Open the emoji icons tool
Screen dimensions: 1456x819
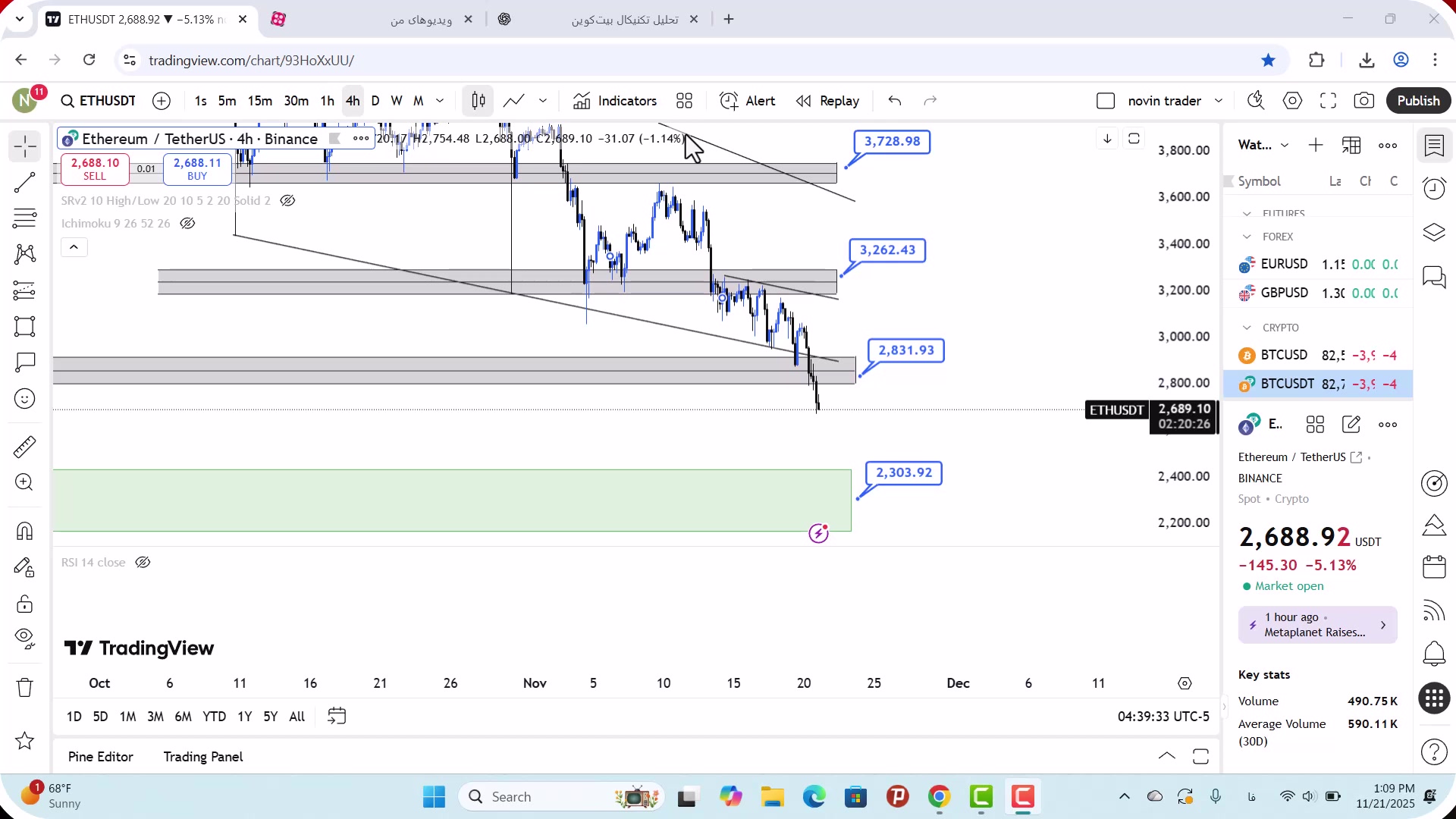pos(25,399)
